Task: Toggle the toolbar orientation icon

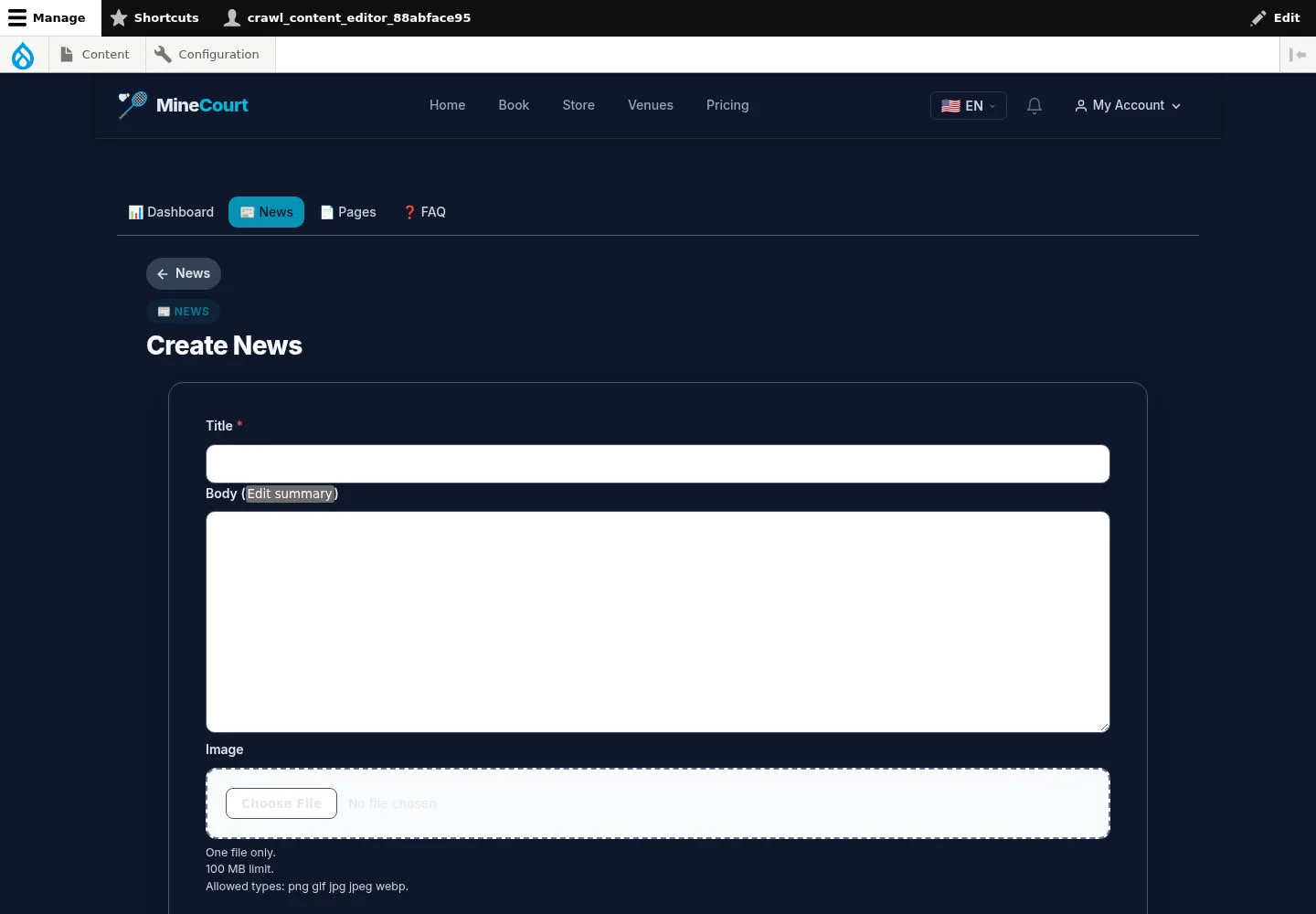Action: point(1298,55)
